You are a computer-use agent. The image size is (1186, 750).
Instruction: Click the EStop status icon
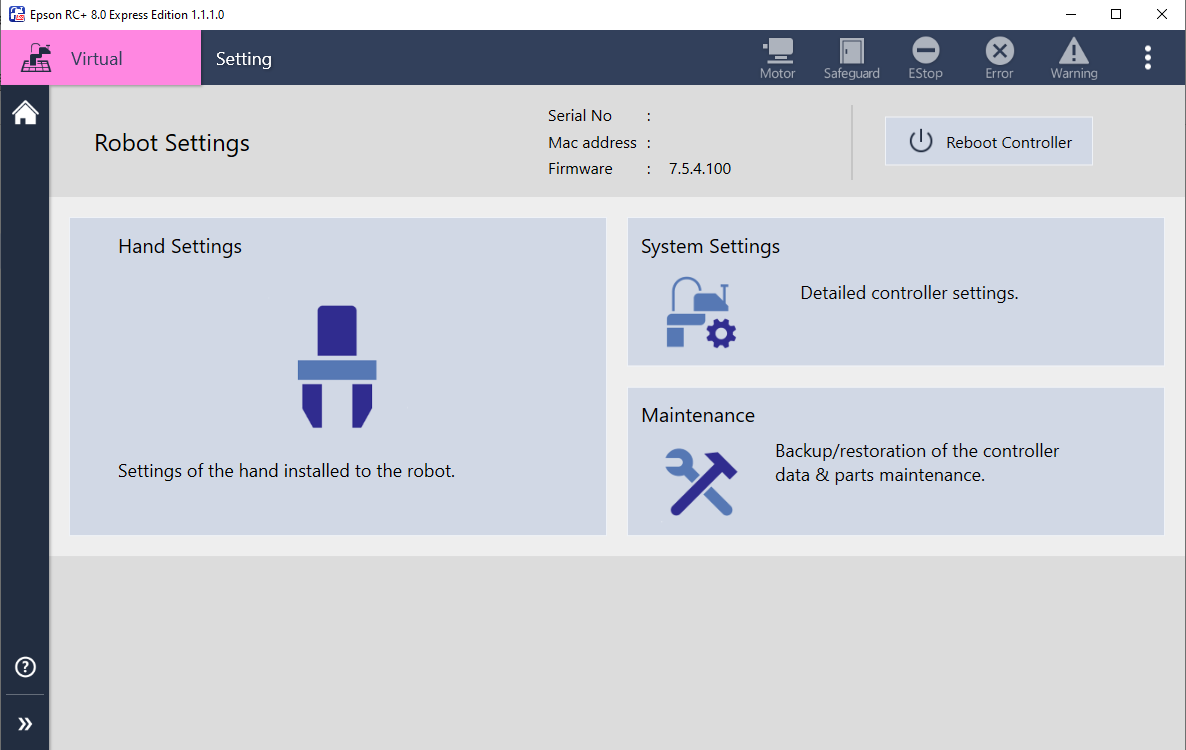[925, 58]
